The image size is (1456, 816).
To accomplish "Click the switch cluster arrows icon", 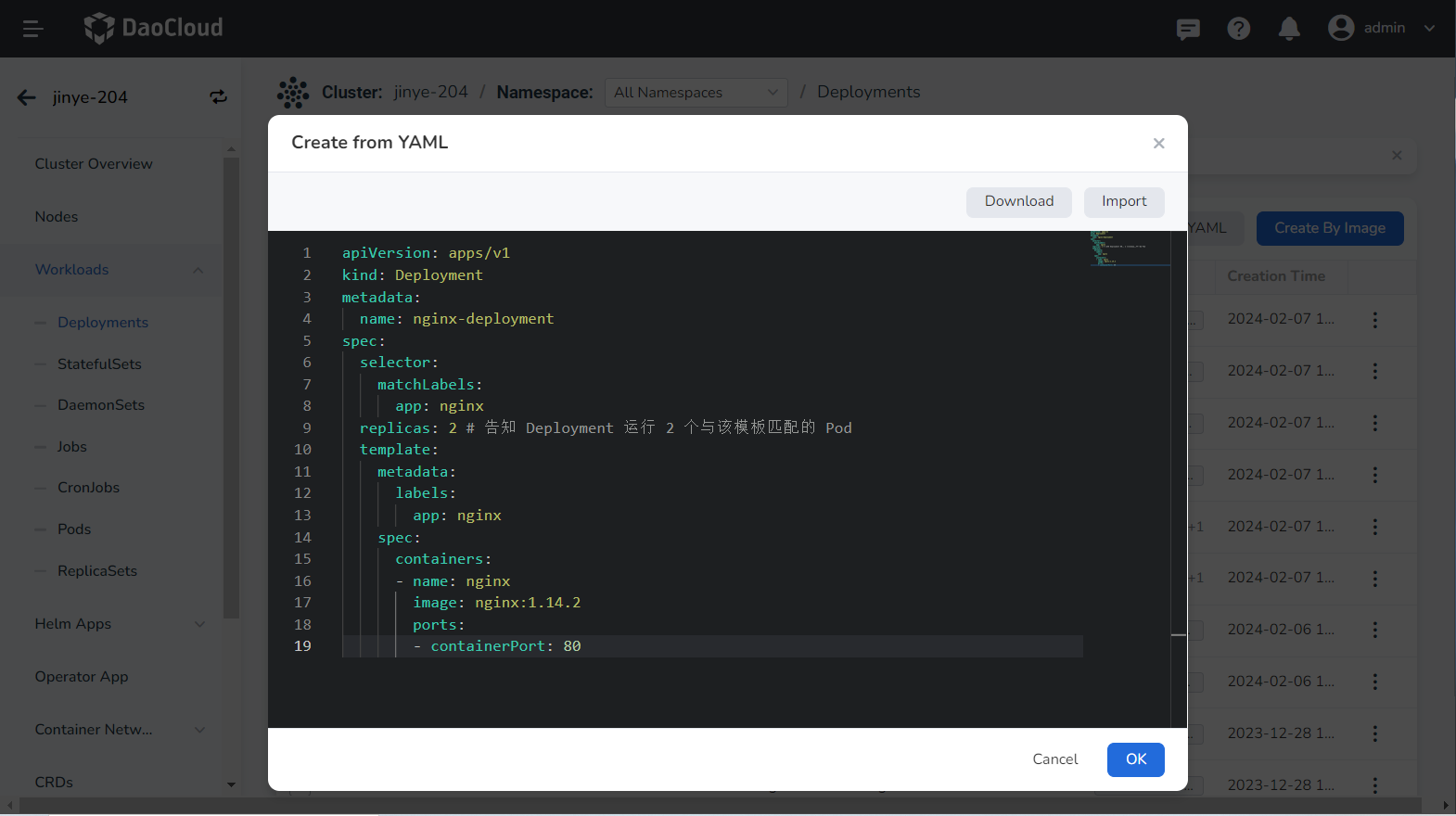I will [218, 97].
